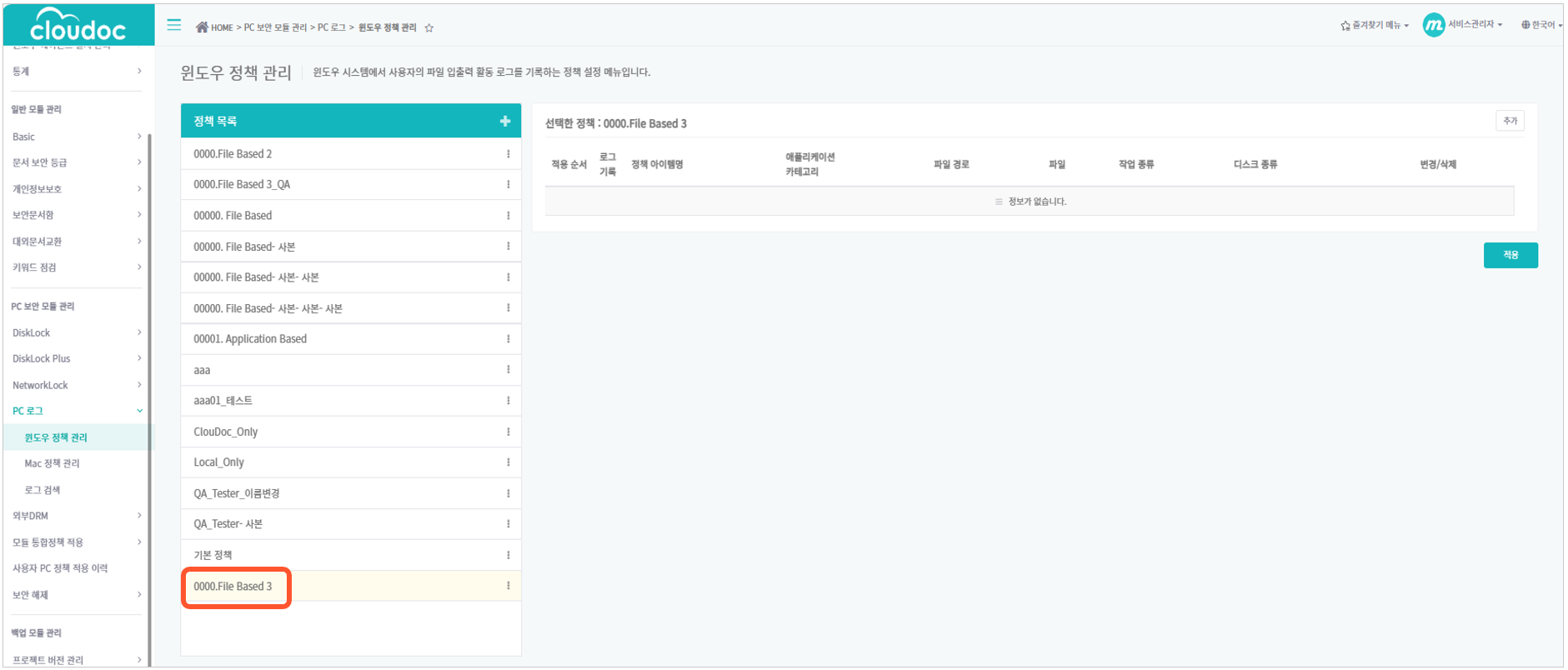Click the 추가 button
This screenshot has width=1568, height=670.
[1510, 121]
